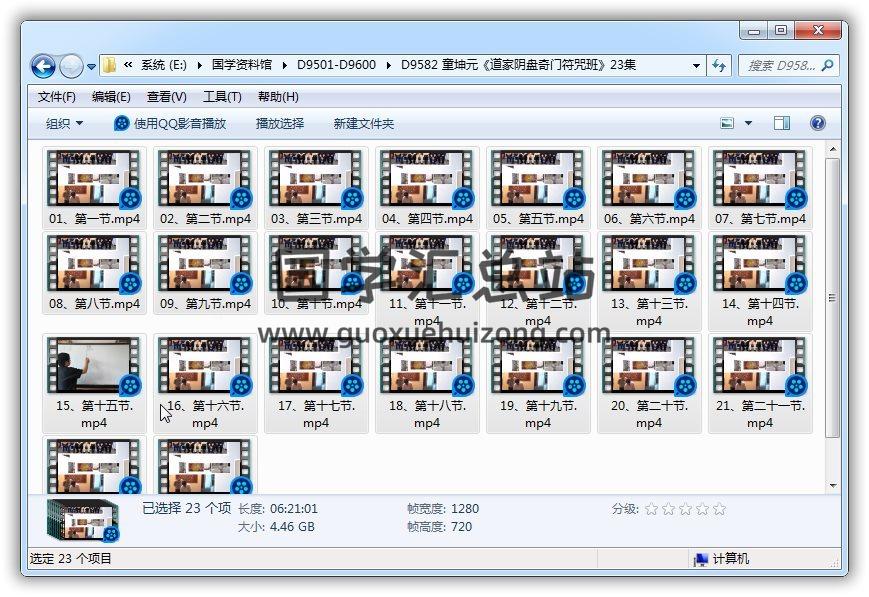
Task: Open the help question mark icon
Action: (x=817, y=123)
